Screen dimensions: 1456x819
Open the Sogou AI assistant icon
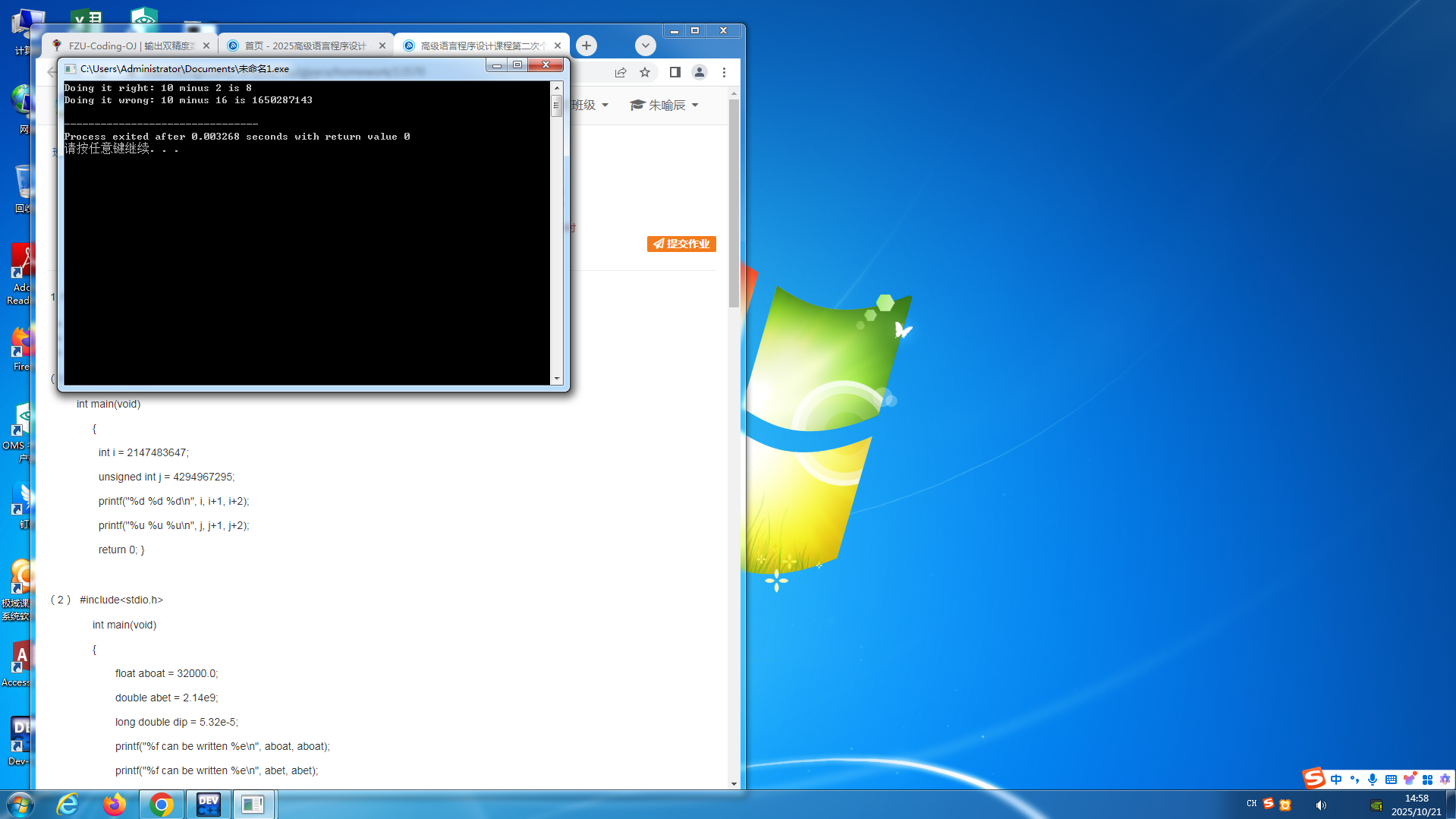pos(1445,780)
